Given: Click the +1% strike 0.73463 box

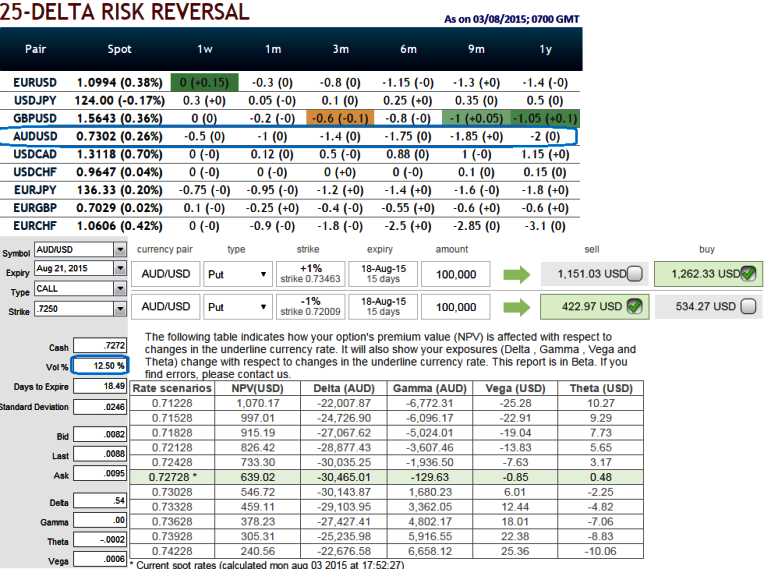Looking at the screenshot, I should click(x=310, y=274).
